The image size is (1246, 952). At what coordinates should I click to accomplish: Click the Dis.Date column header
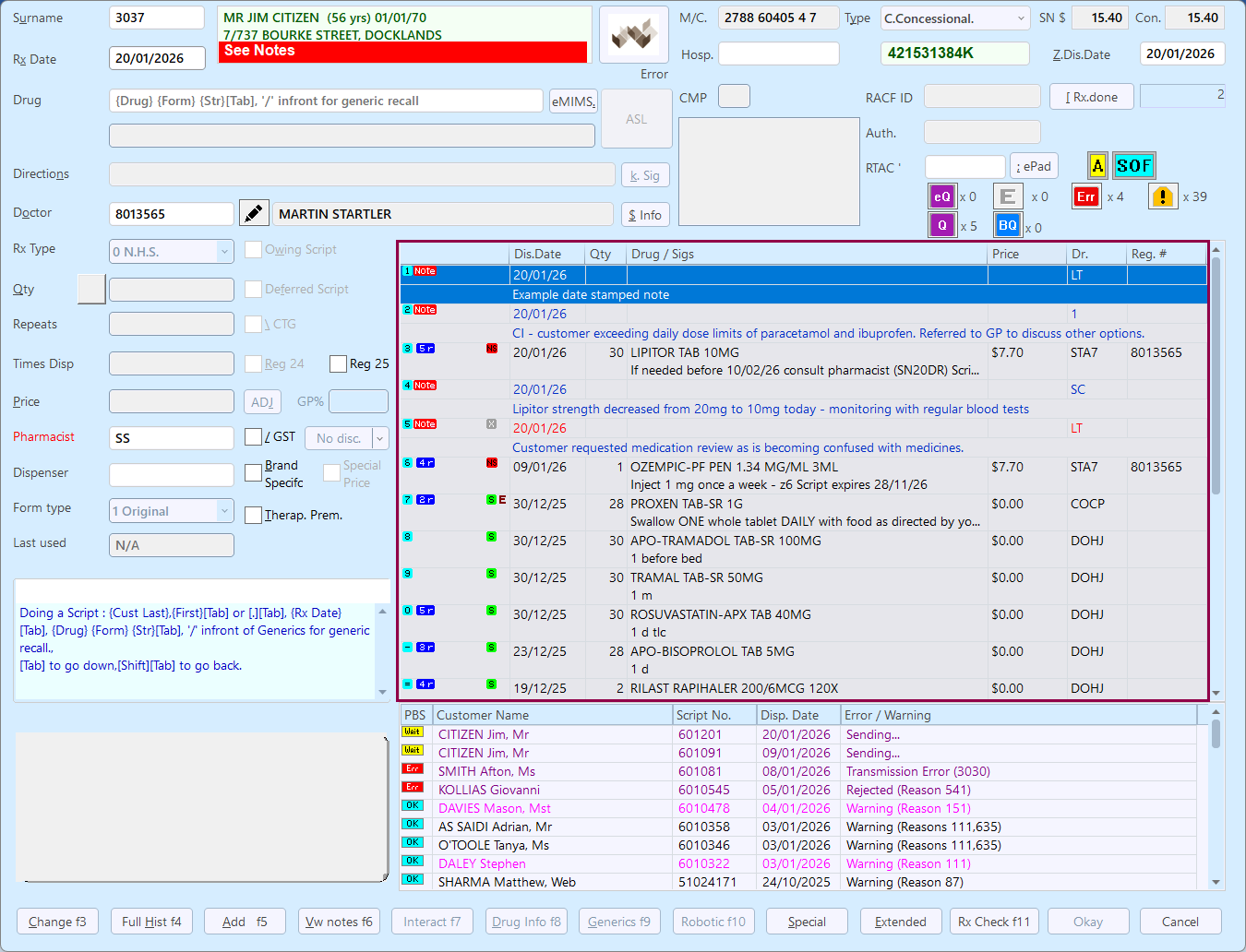click(x=546, y=254)
